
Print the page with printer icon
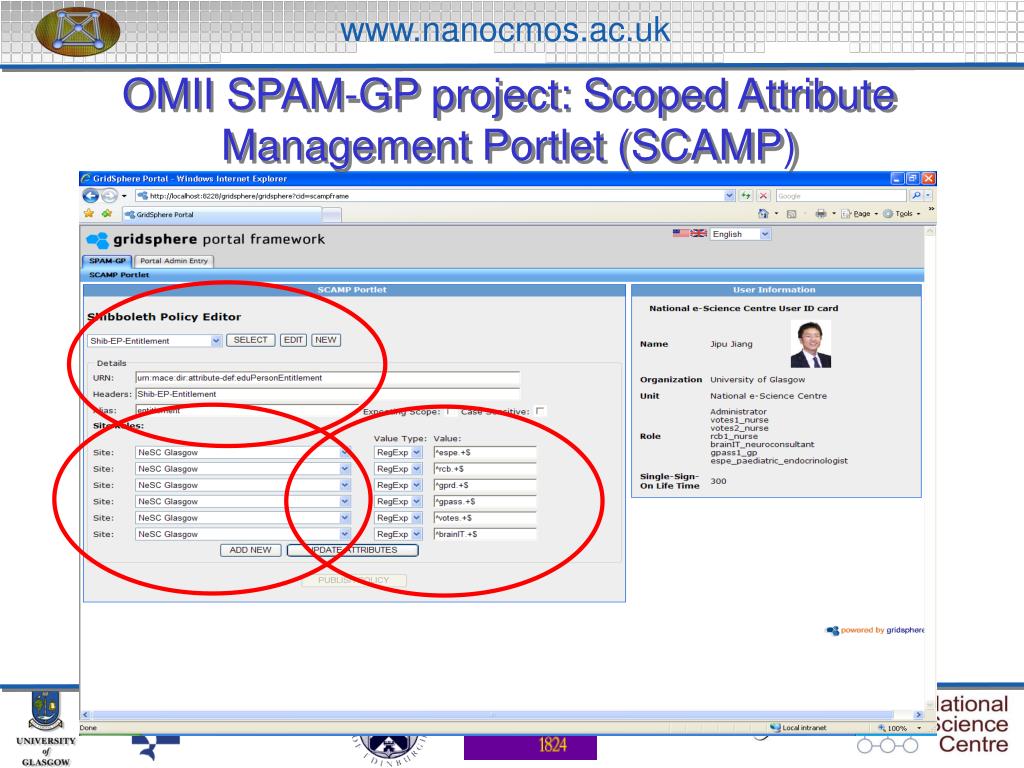(x=821, y=214)
